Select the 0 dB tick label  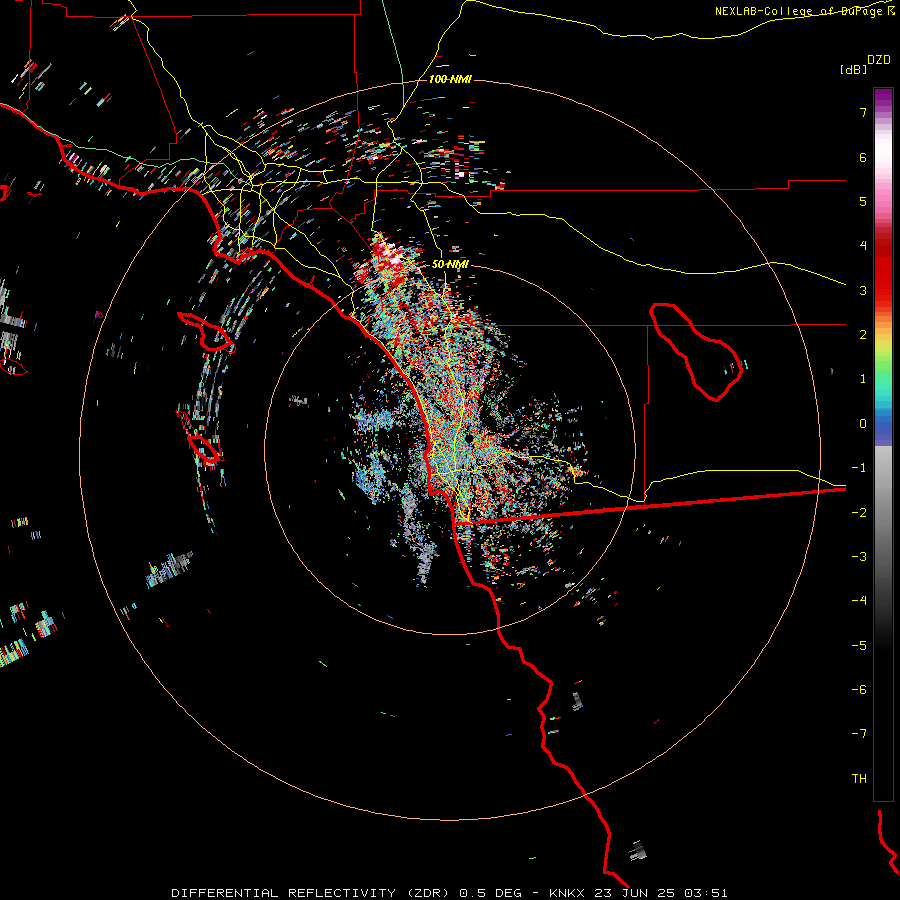(x=863, y=424)
